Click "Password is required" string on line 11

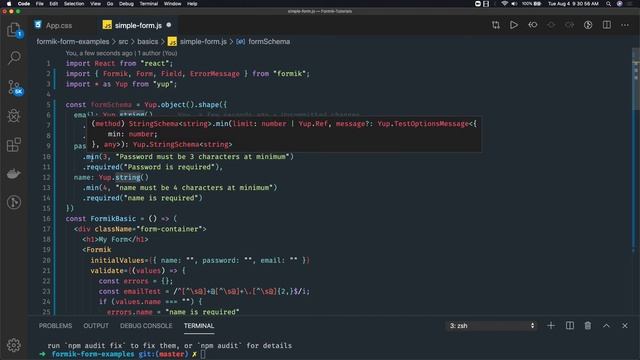coord(171,167)
